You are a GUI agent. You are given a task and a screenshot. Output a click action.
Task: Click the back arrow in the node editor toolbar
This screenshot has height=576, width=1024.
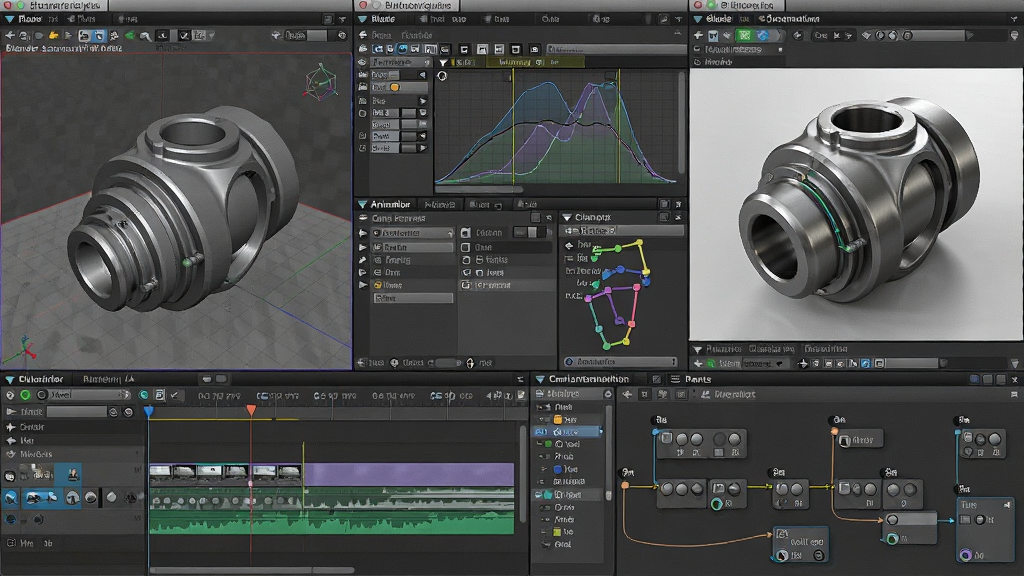click(627, 394)
